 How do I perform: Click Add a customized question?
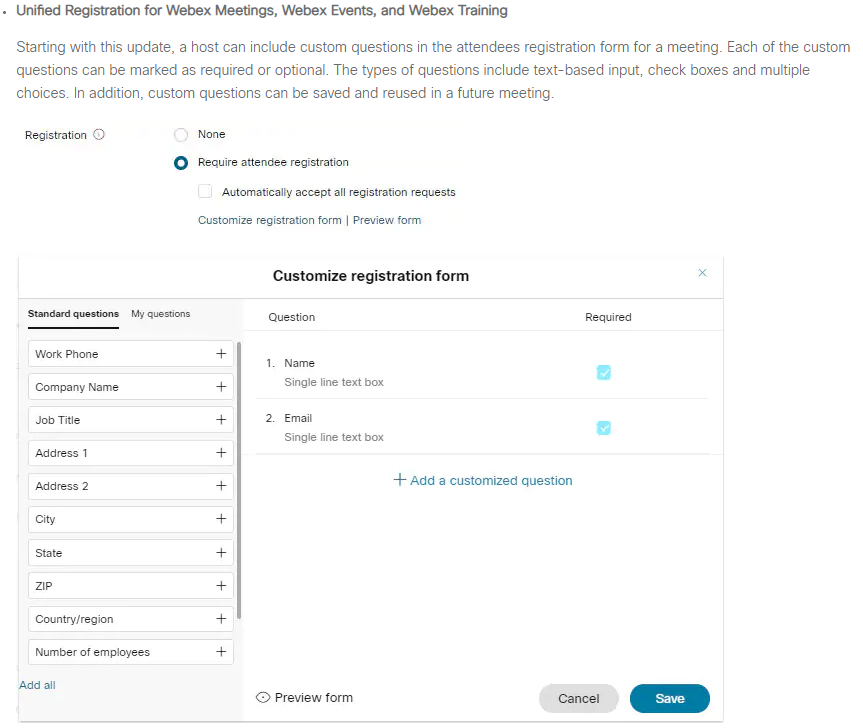pos(483,480)
